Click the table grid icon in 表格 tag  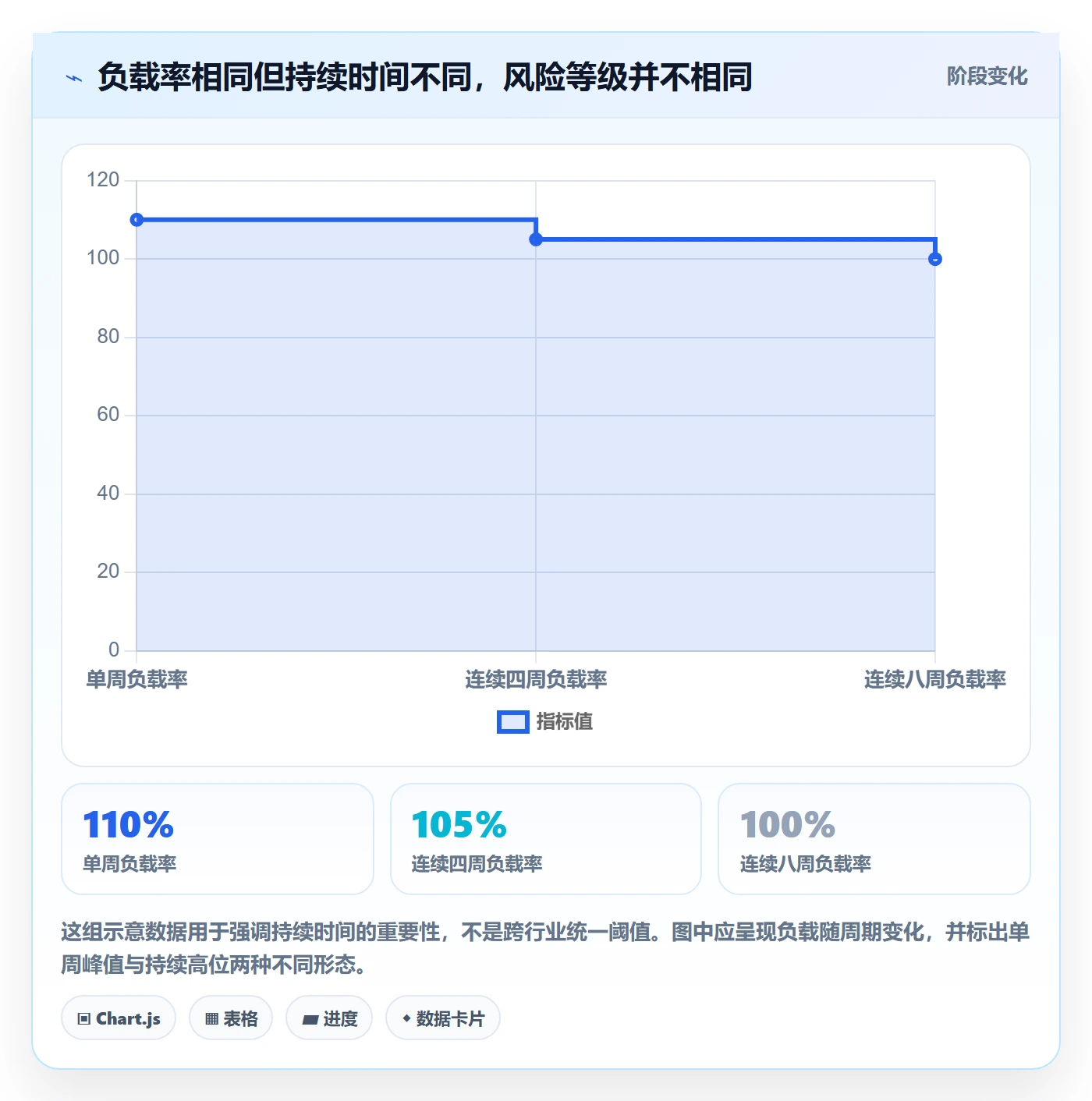(211, 1018)
